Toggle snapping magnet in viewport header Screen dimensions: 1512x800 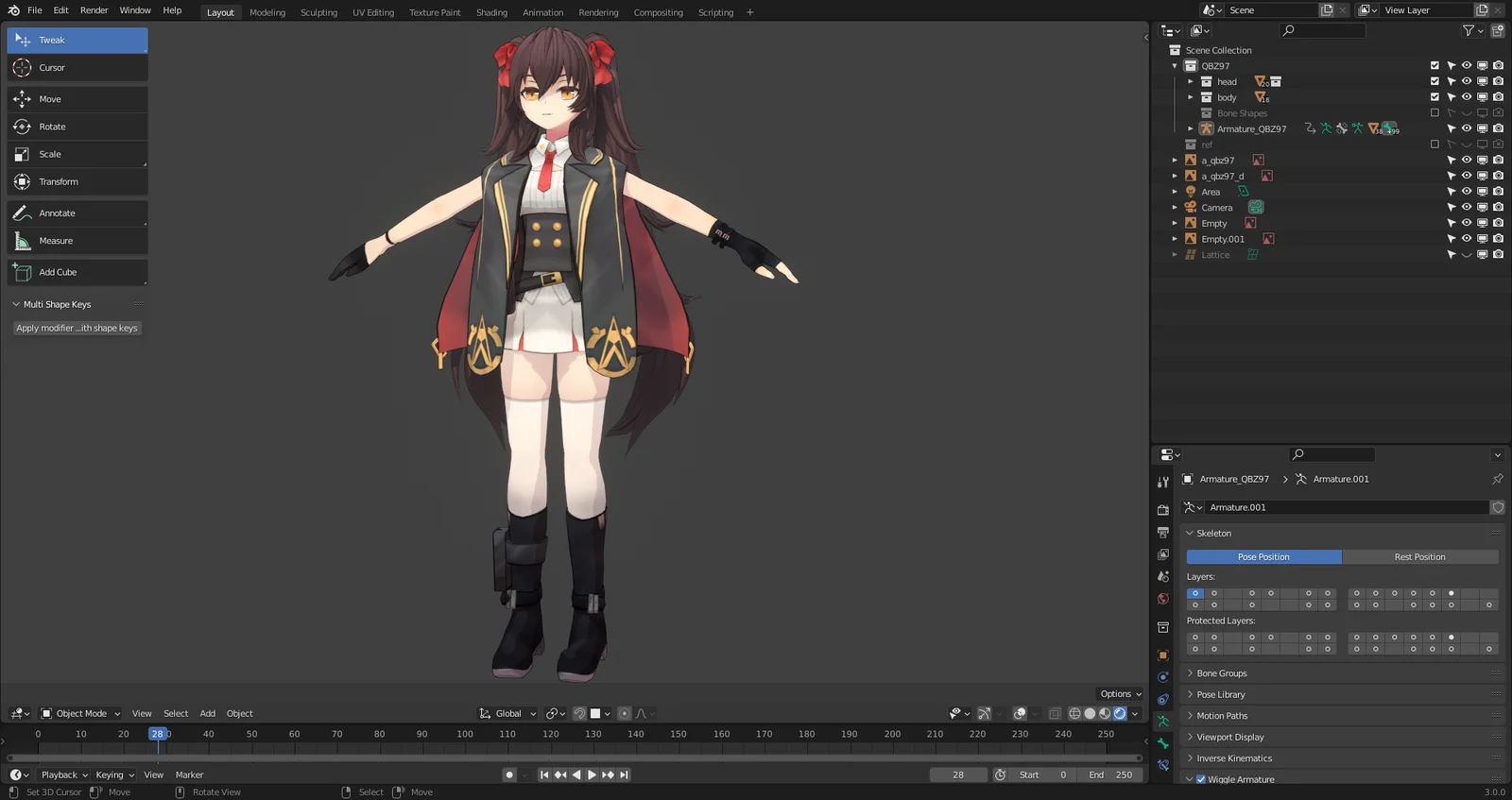(579, 713)
